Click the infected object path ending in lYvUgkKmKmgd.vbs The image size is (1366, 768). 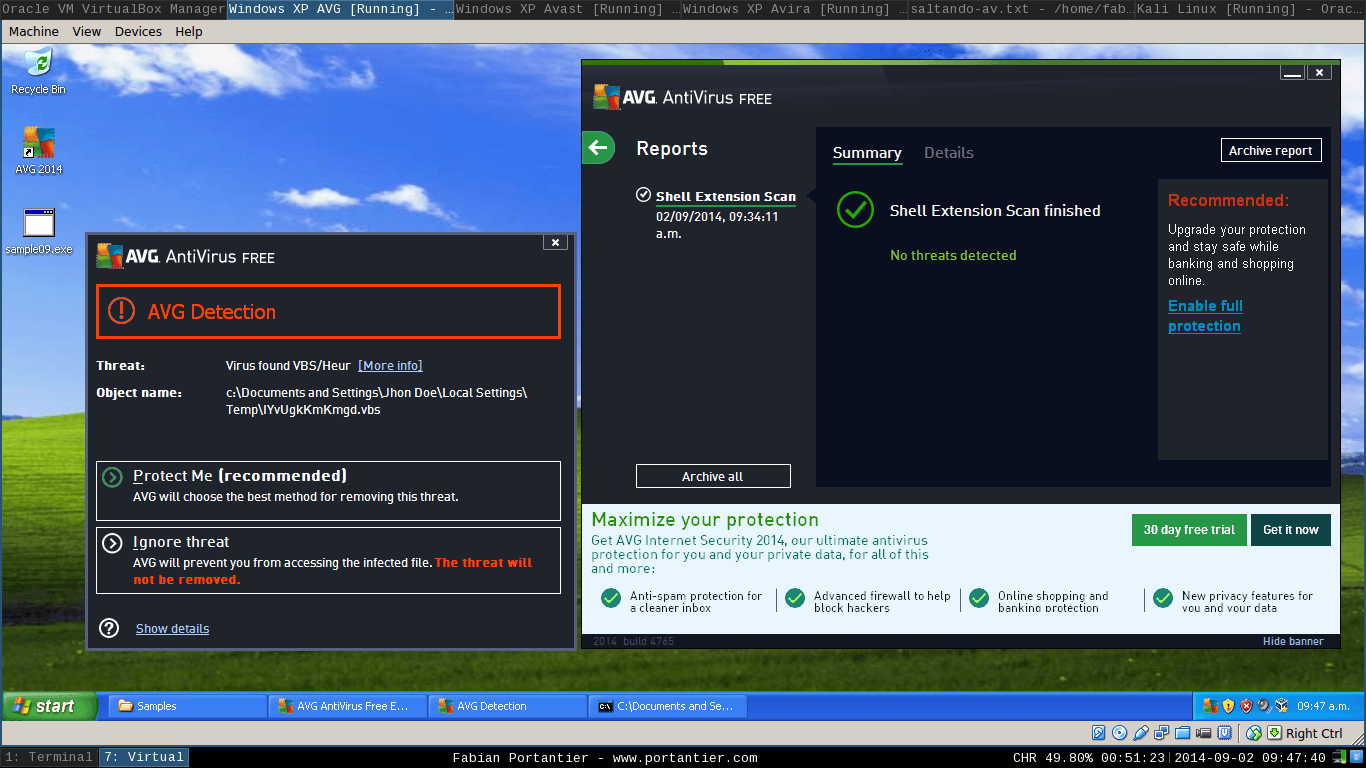coord(376,401)
